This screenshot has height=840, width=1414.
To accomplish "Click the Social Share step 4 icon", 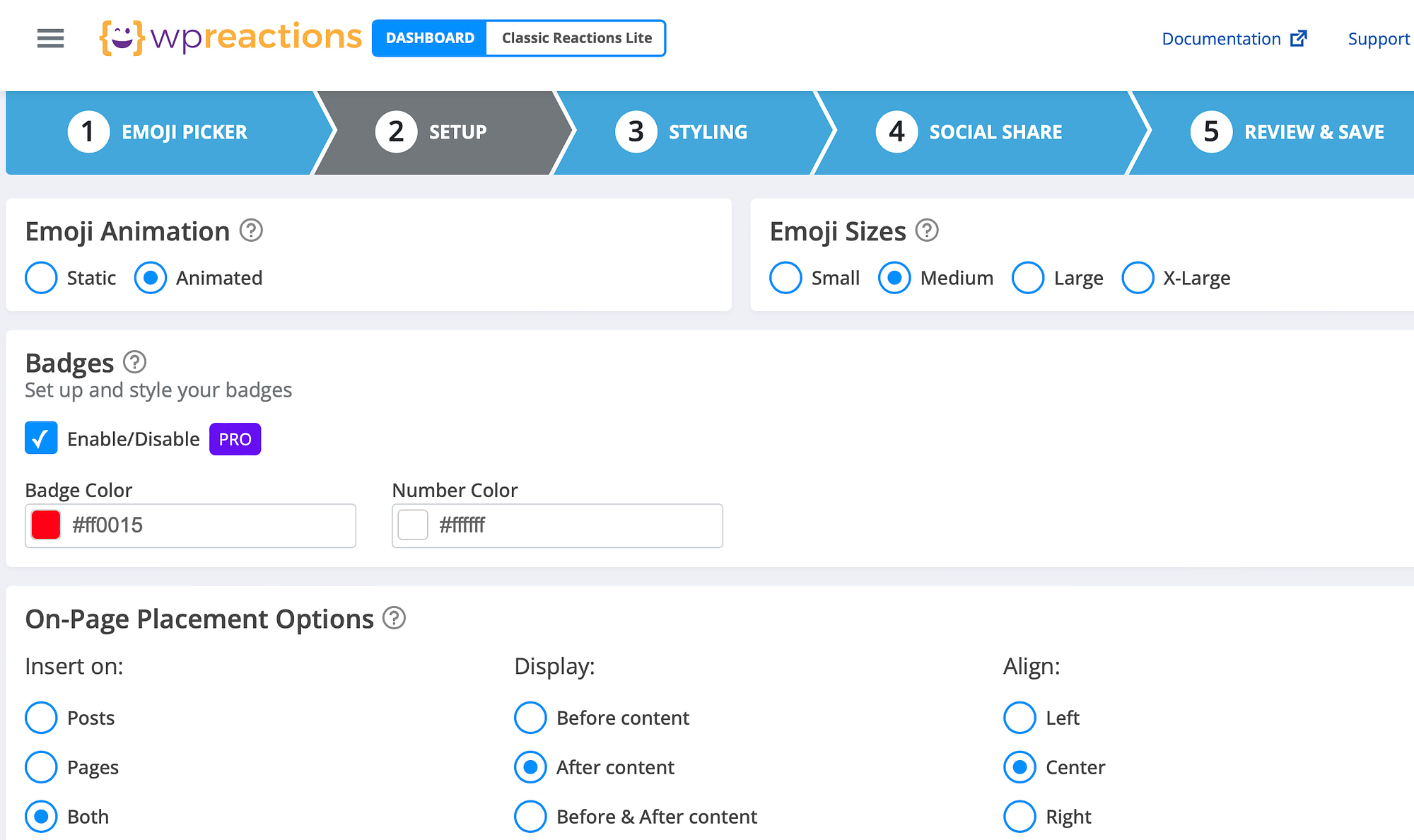I will [x=893, y=131].
